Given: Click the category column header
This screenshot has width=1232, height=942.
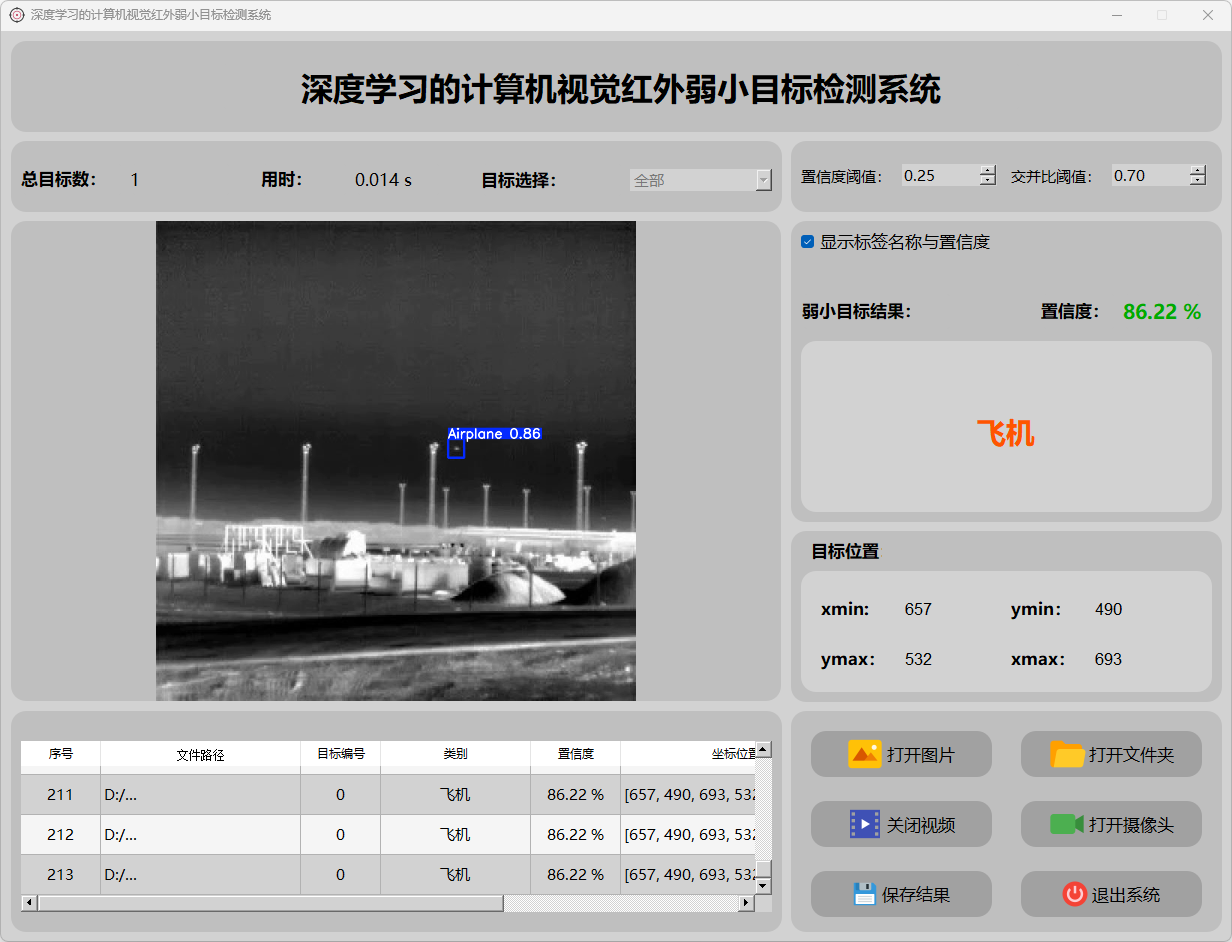Looking at the screenshot, I should coord(455,754).
